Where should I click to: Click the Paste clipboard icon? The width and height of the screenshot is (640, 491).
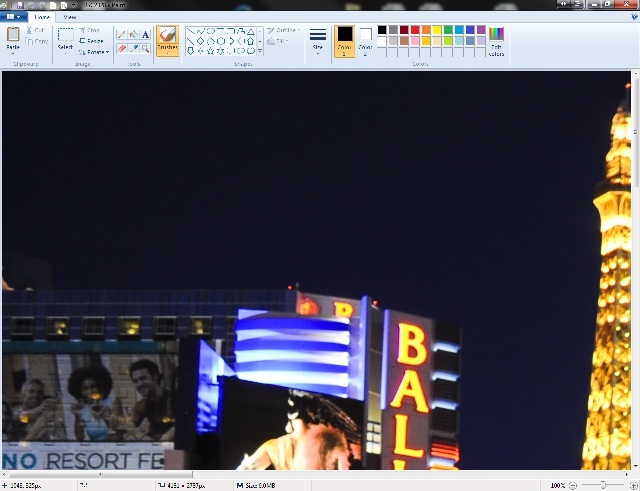click(x=13, y=34)
